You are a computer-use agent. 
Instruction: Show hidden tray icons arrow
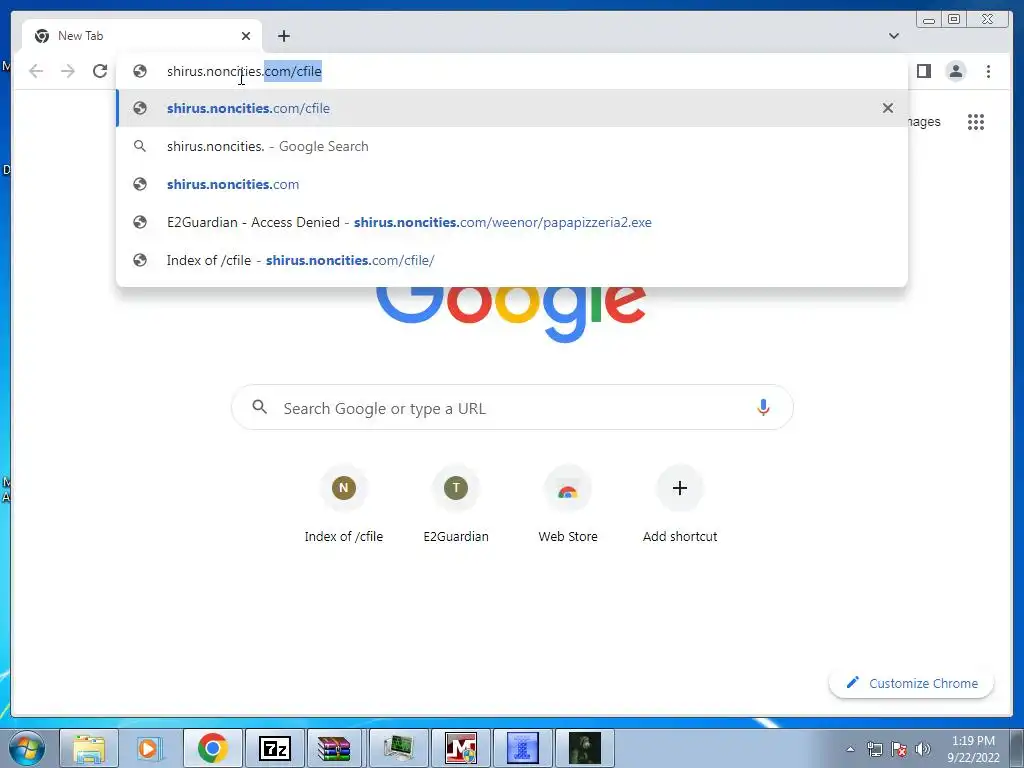850,749
